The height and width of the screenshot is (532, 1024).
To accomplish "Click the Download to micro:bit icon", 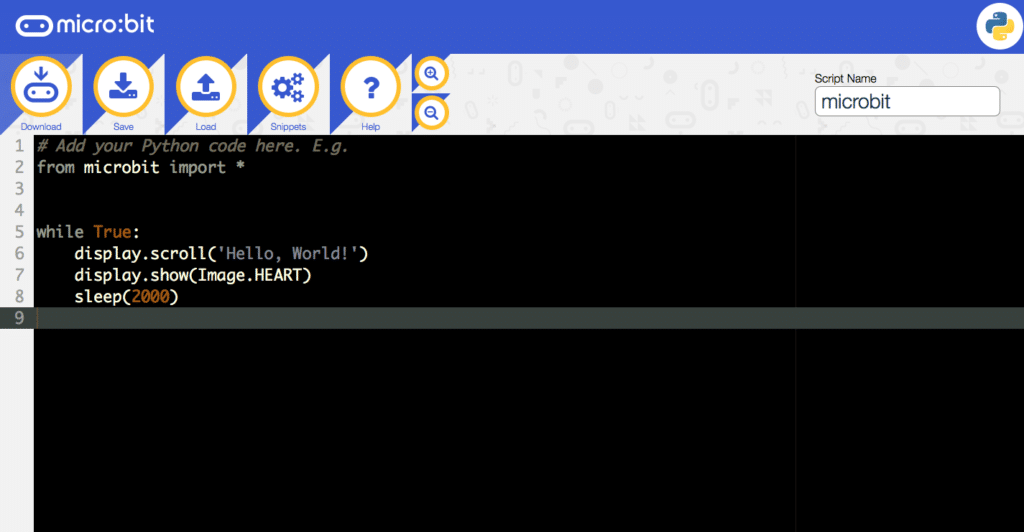I will click(x=40, y=87).
